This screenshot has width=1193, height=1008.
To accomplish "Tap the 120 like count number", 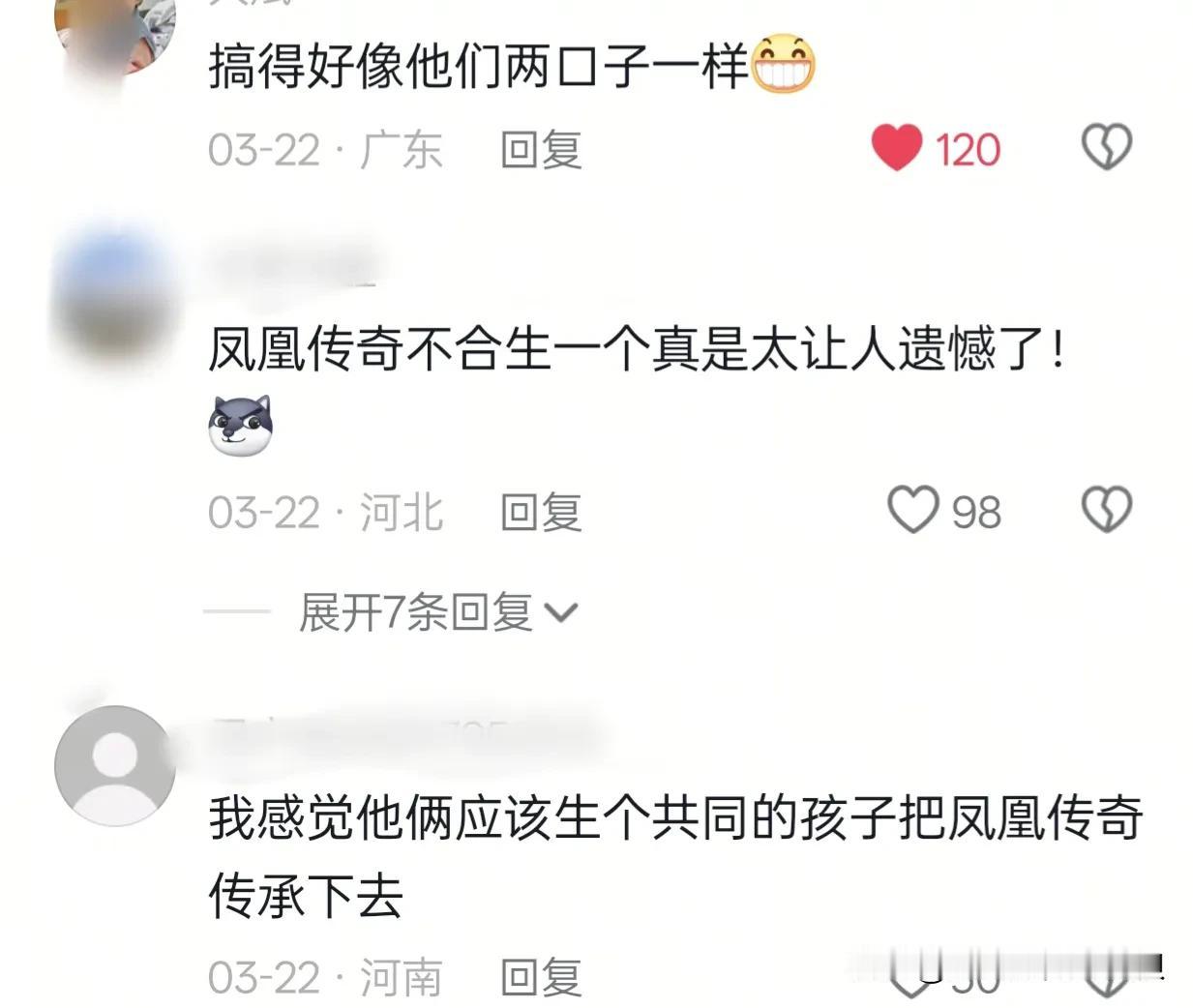I will (968, 150).
